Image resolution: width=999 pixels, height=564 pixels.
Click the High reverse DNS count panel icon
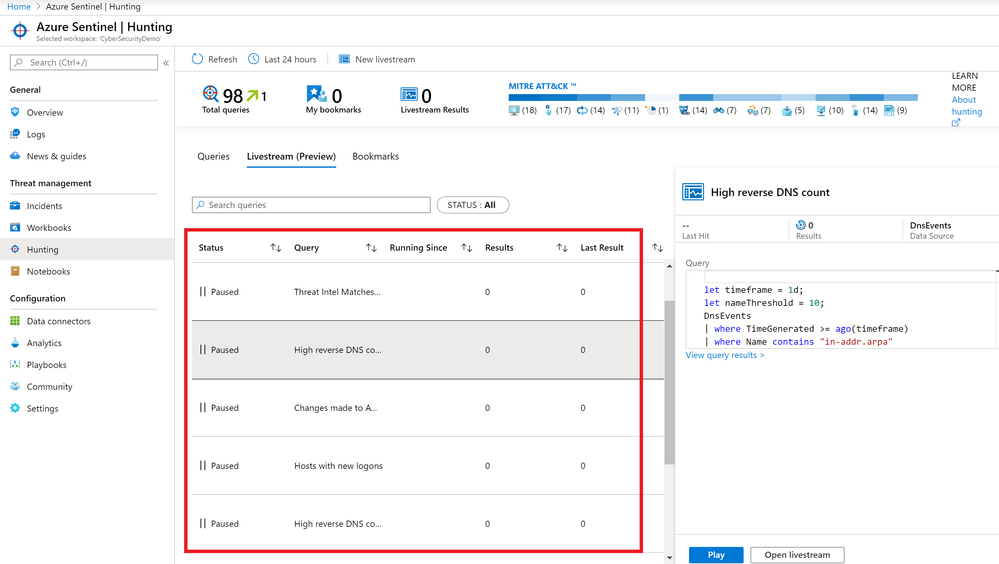[693, 192]
